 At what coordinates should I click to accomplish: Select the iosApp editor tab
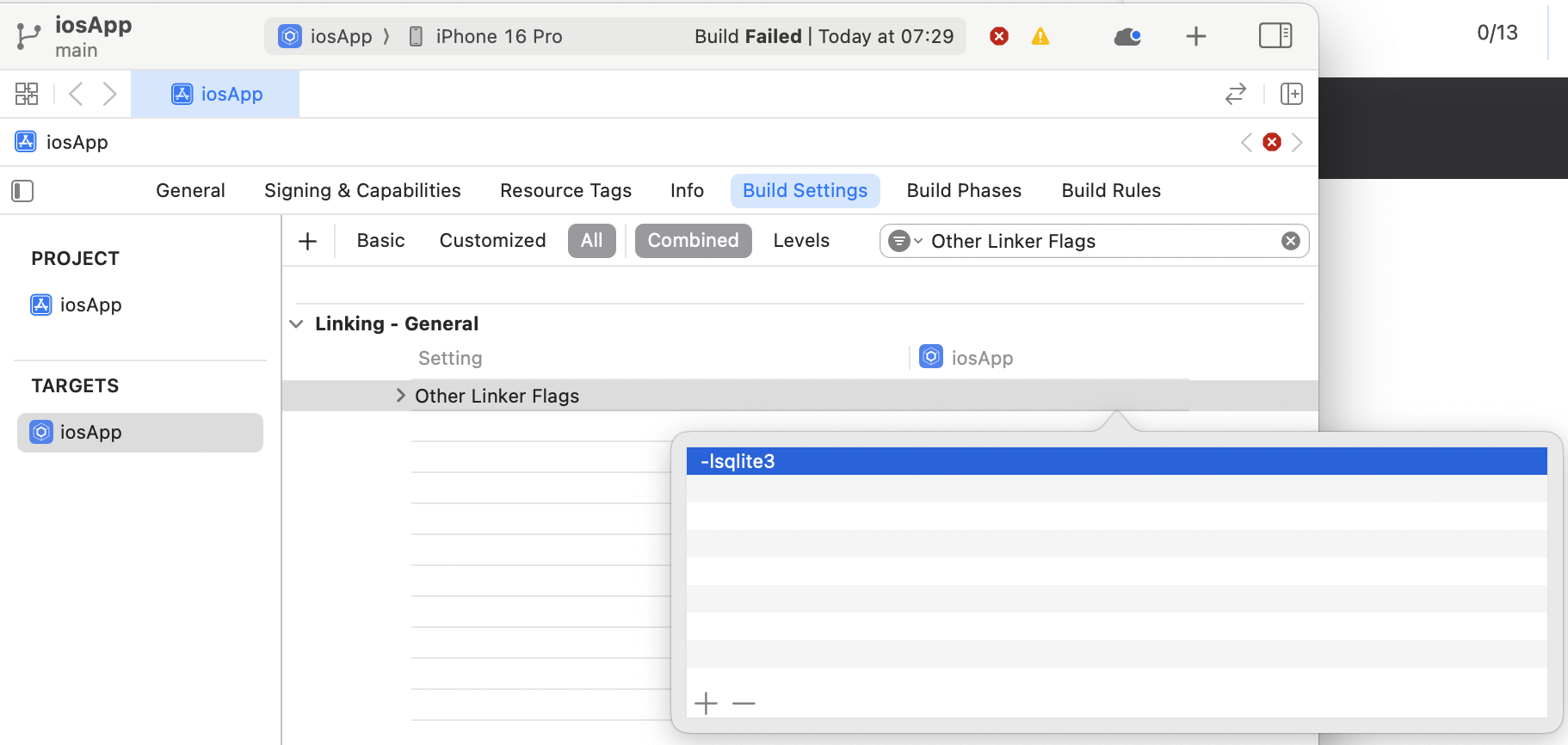[215, 94]
